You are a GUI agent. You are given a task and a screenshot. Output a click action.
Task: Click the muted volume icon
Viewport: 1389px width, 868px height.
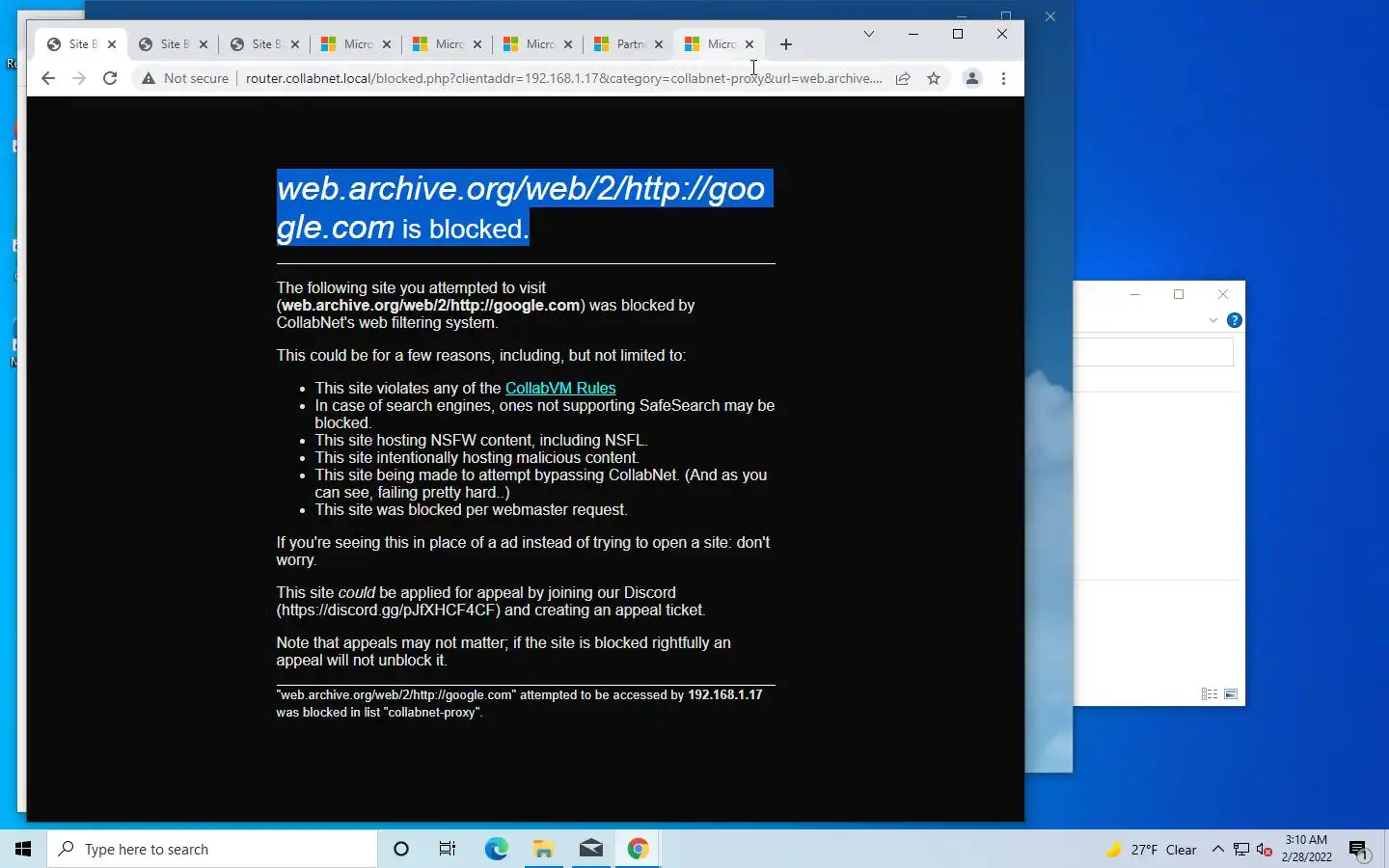(1265, 850)
